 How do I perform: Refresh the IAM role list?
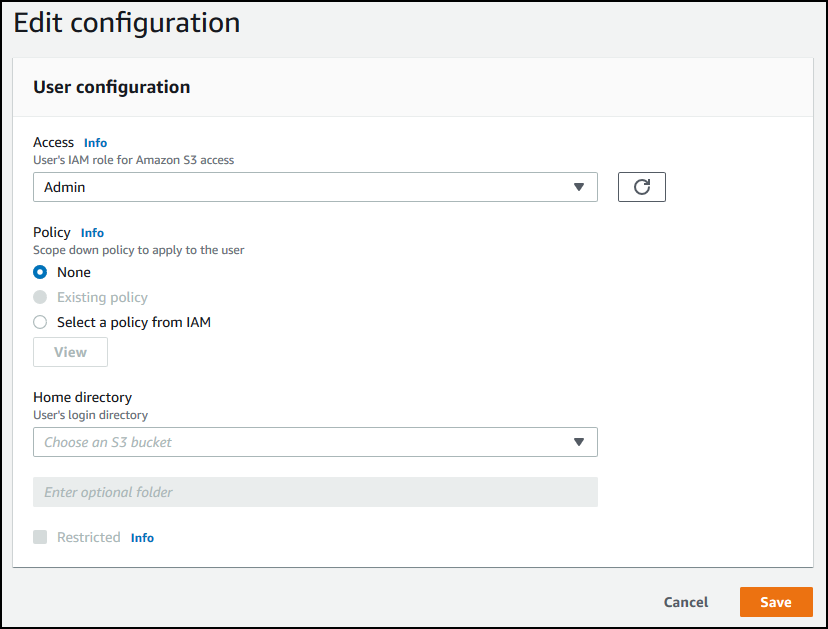641,186
